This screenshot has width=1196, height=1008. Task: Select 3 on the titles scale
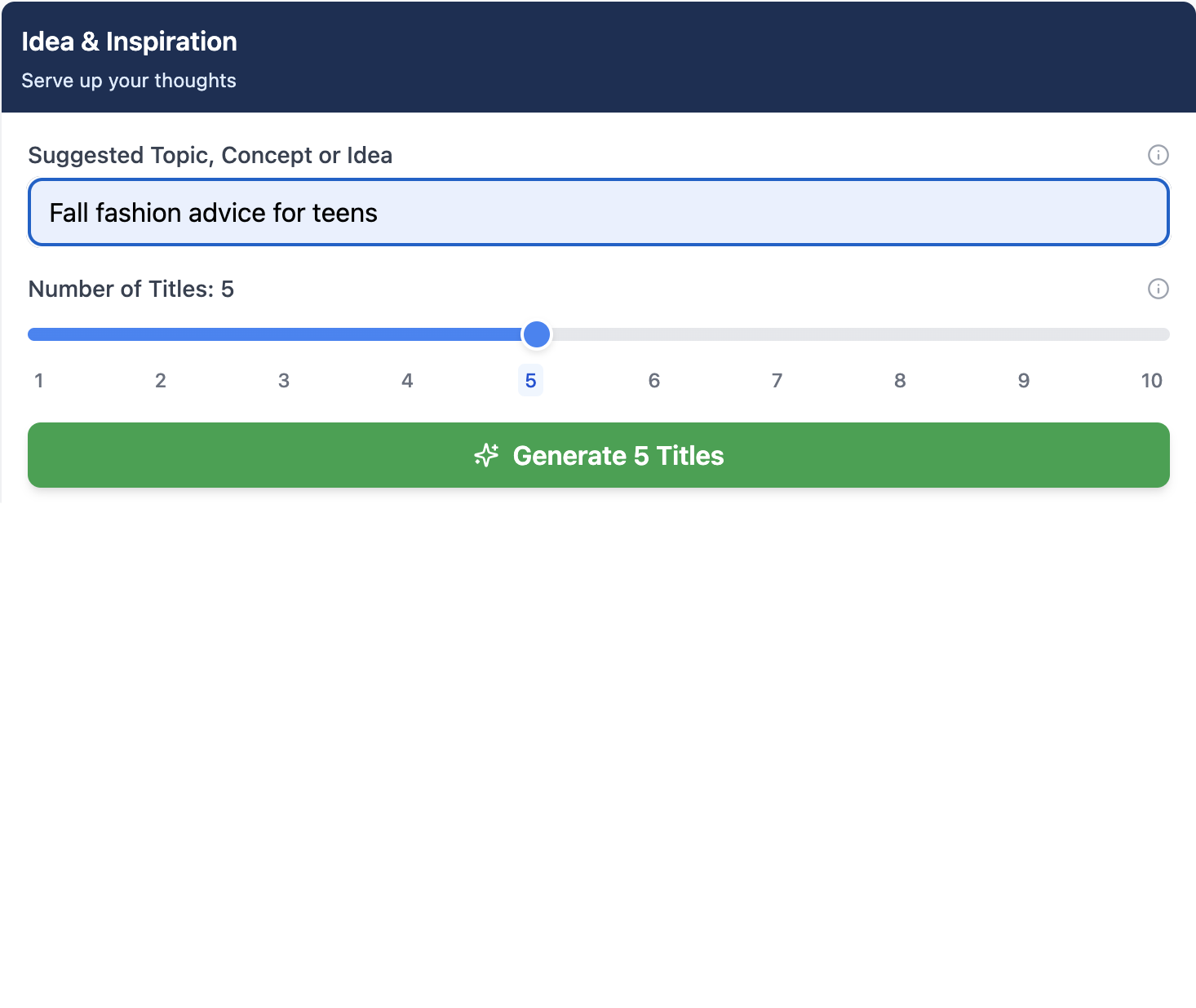click(283, 380)
